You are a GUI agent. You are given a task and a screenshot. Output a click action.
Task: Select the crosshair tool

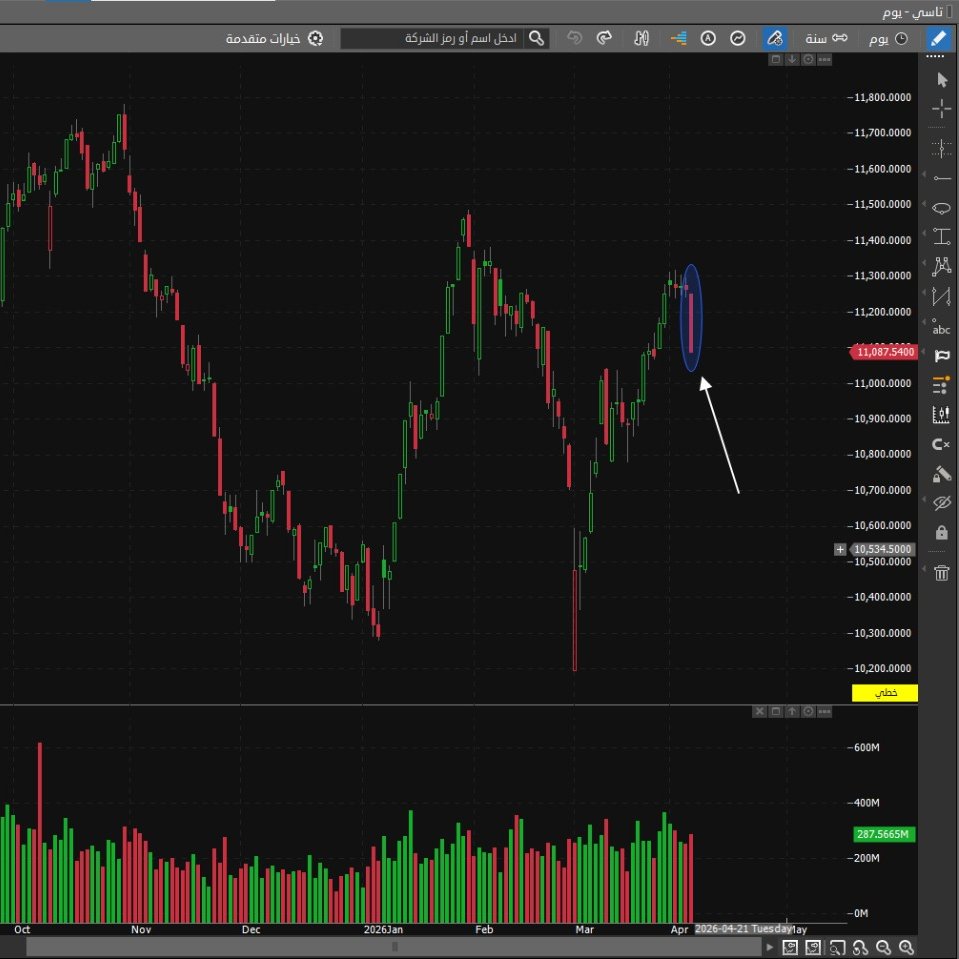(941, 108)
